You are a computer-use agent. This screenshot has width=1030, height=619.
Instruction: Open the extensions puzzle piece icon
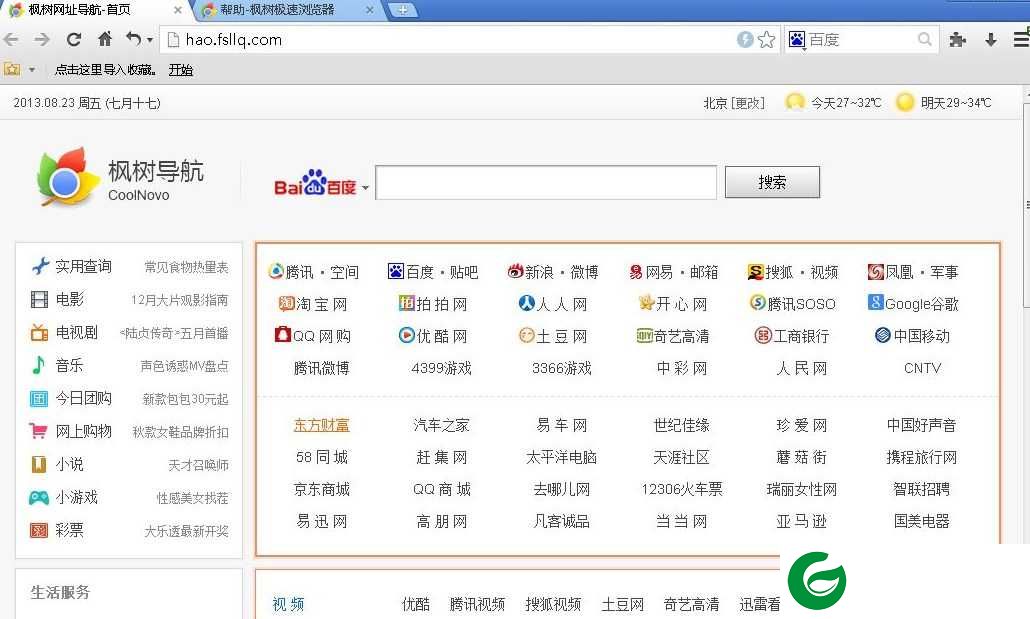pos(958,40)
